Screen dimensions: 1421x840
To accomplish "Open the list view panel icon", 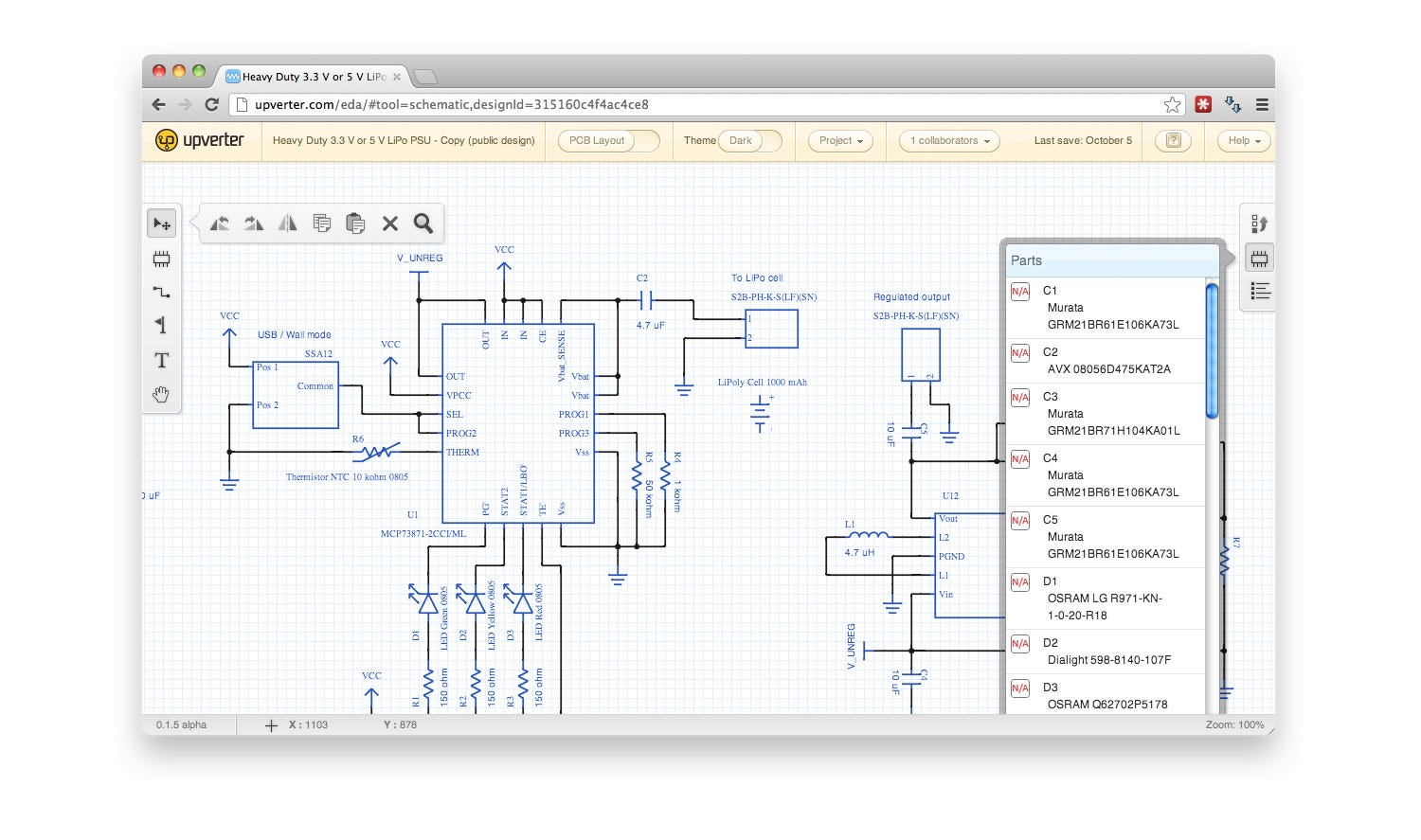I will point(1260,291).
